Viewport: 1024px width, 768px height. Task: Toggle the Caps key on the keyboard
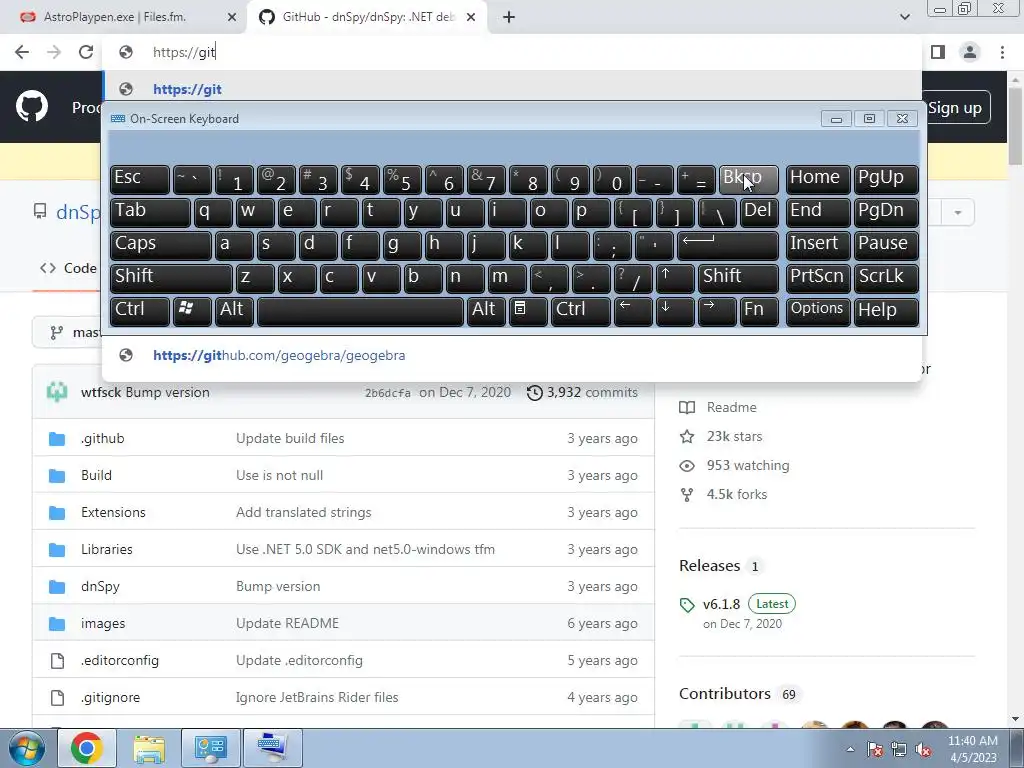tap(161, 245)
